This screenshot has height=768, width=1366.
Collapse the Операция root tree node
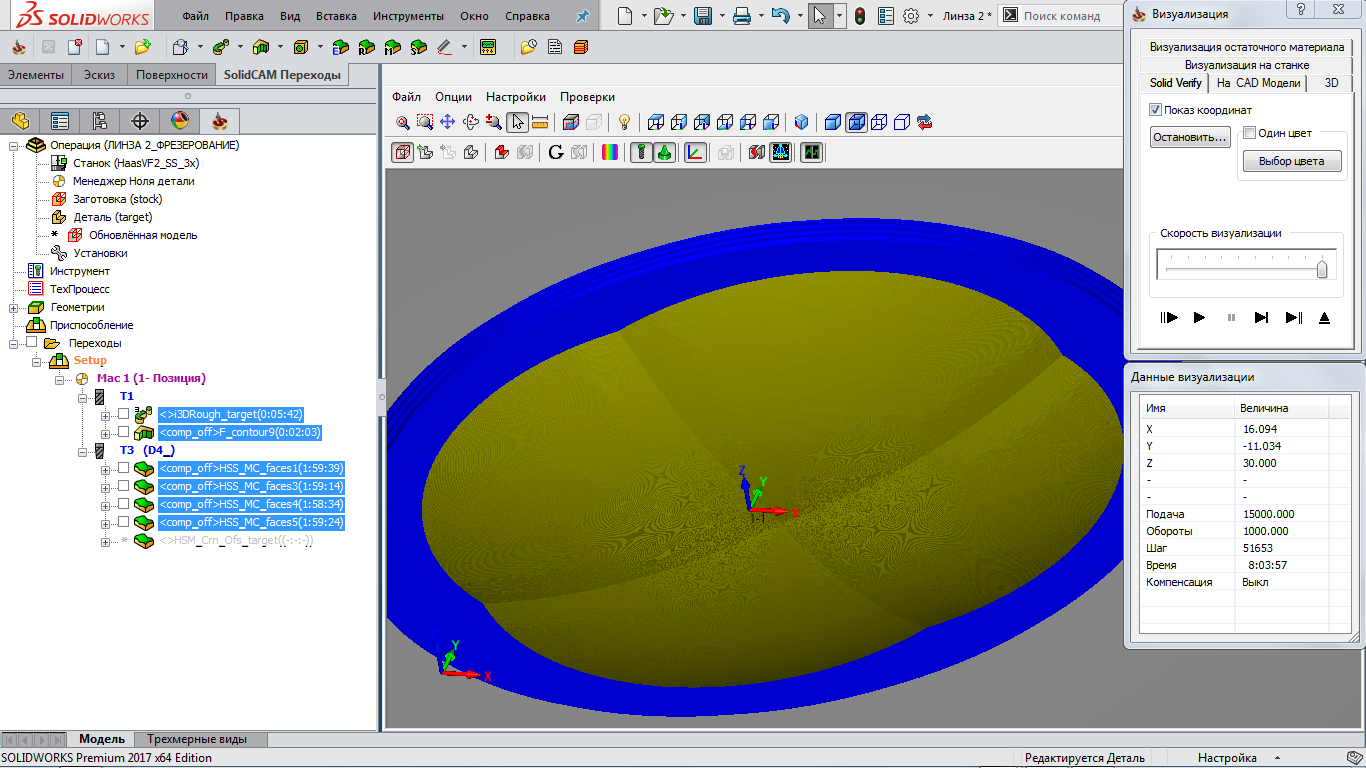(14, 145)
